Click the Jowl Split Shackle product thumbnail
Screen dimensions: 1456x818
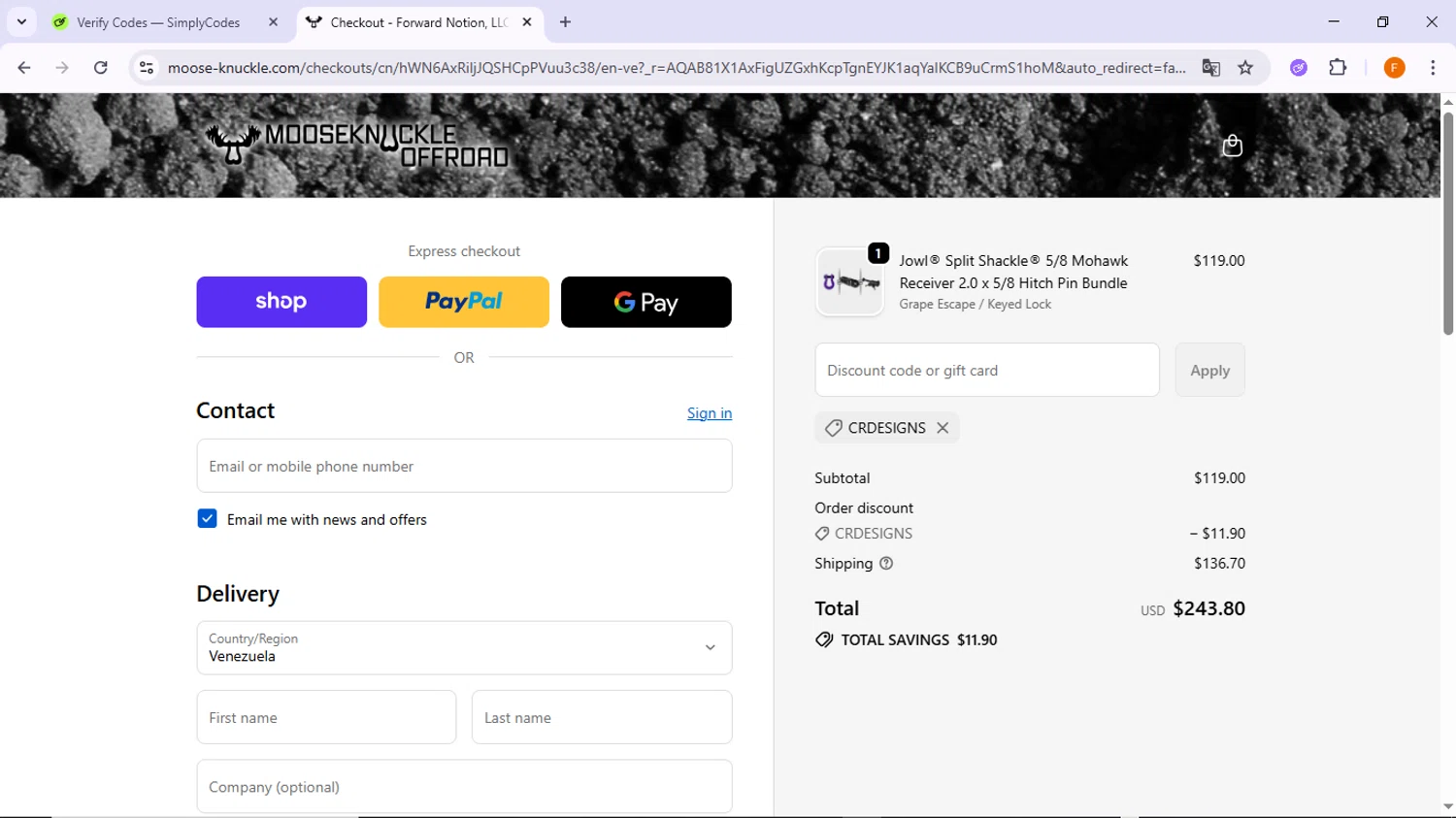850,282
